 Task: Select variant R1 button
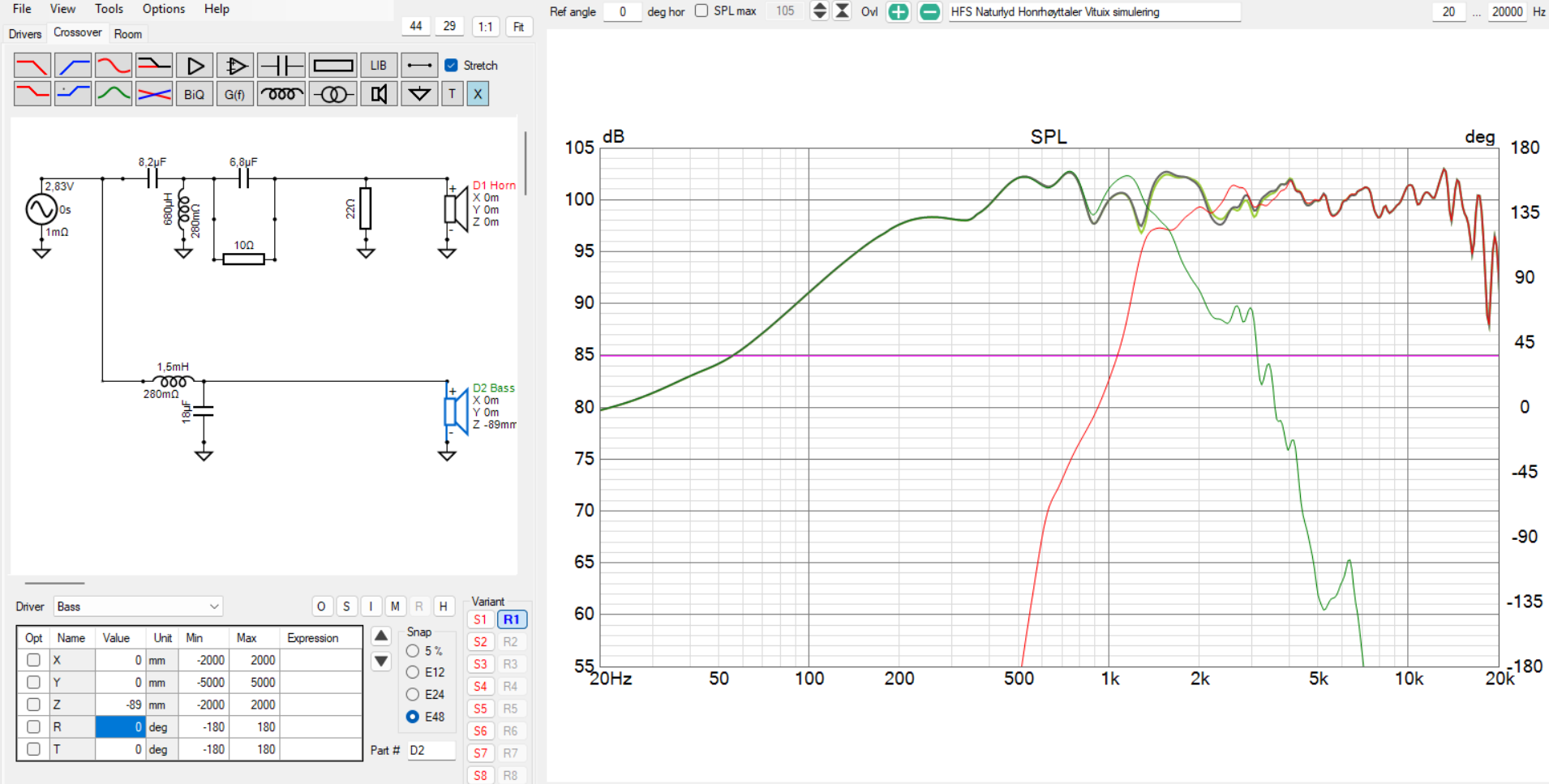tap(511, 619)
